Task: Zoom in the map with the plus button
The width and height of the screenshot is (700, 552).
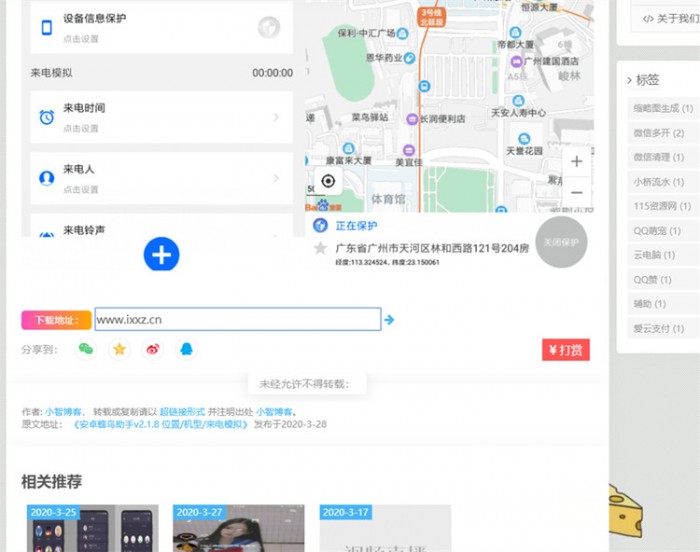Action: 576,161
